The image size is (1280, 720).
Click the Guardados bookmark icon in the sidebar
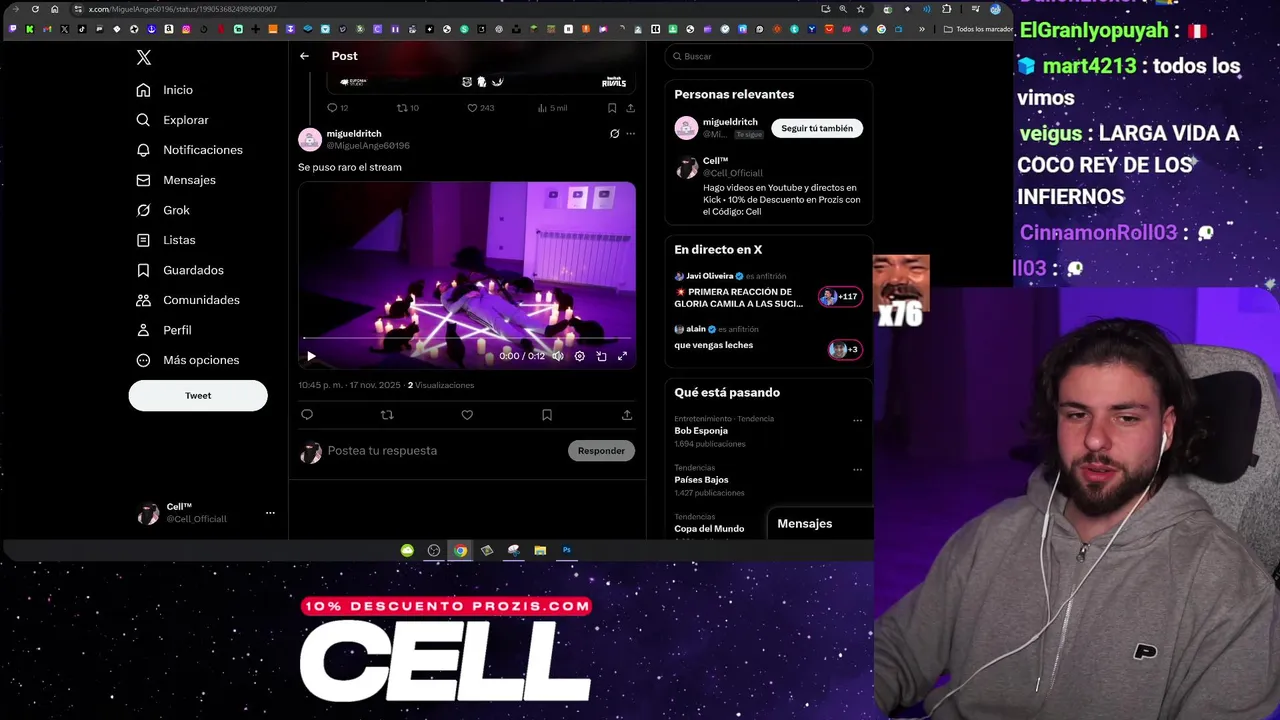[143, 270]
